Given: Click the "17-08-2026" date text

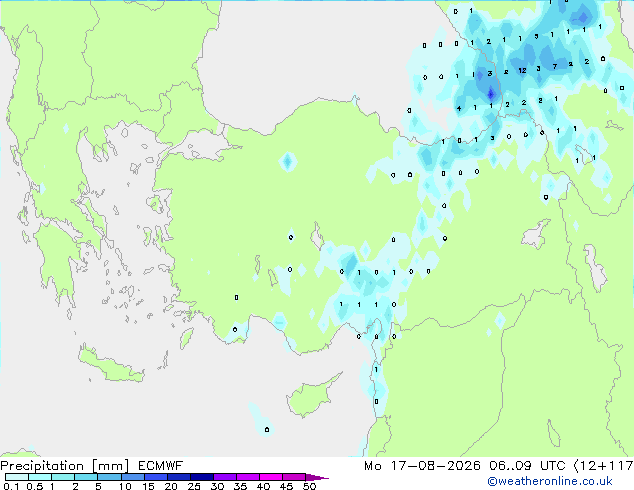Looking at the screenshot, I should coord(435,466).
